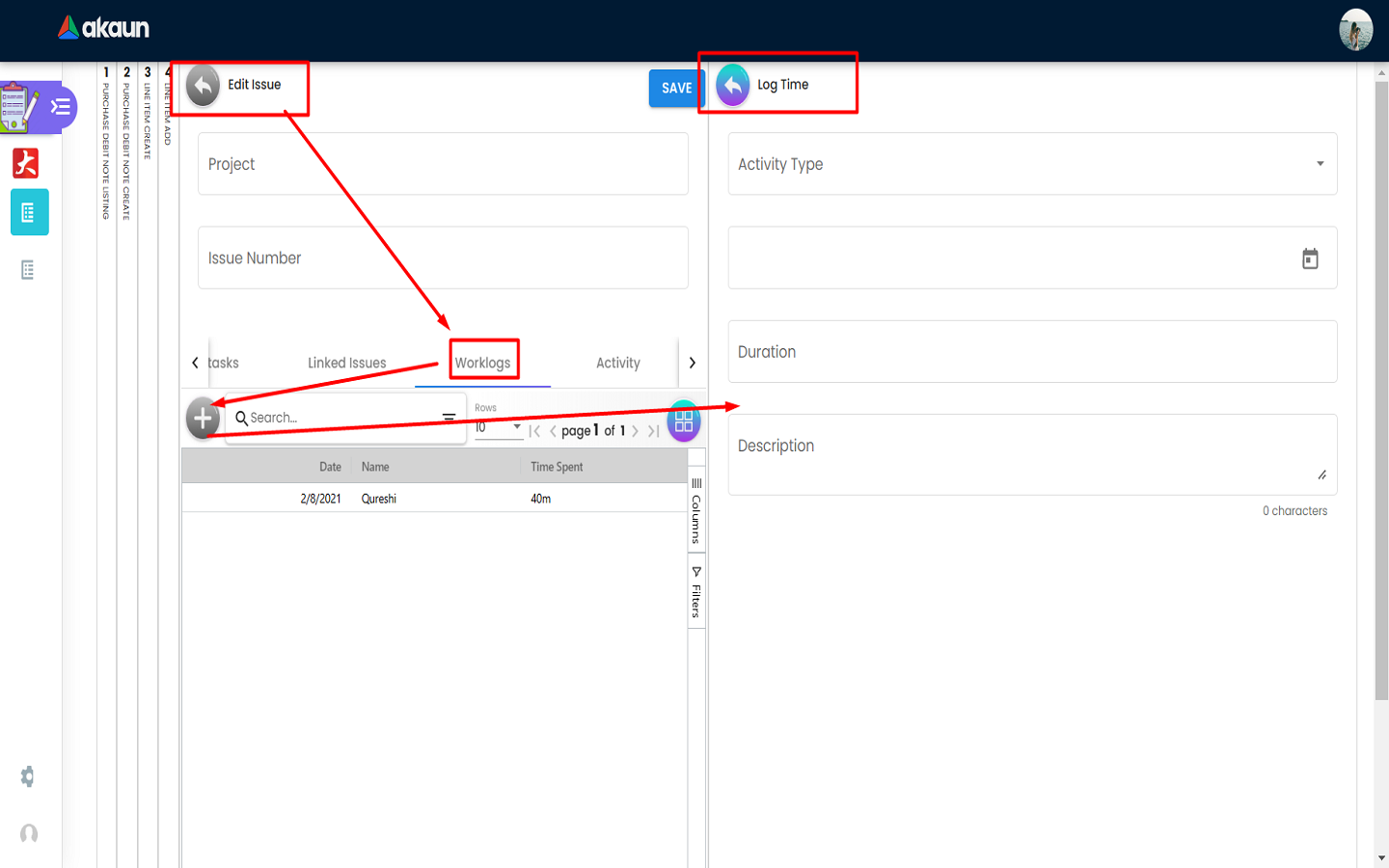Image resolution: width=1389 pixels, height=868 pixels.
Task: Open the Columns side panel
Action: point(696,511)
